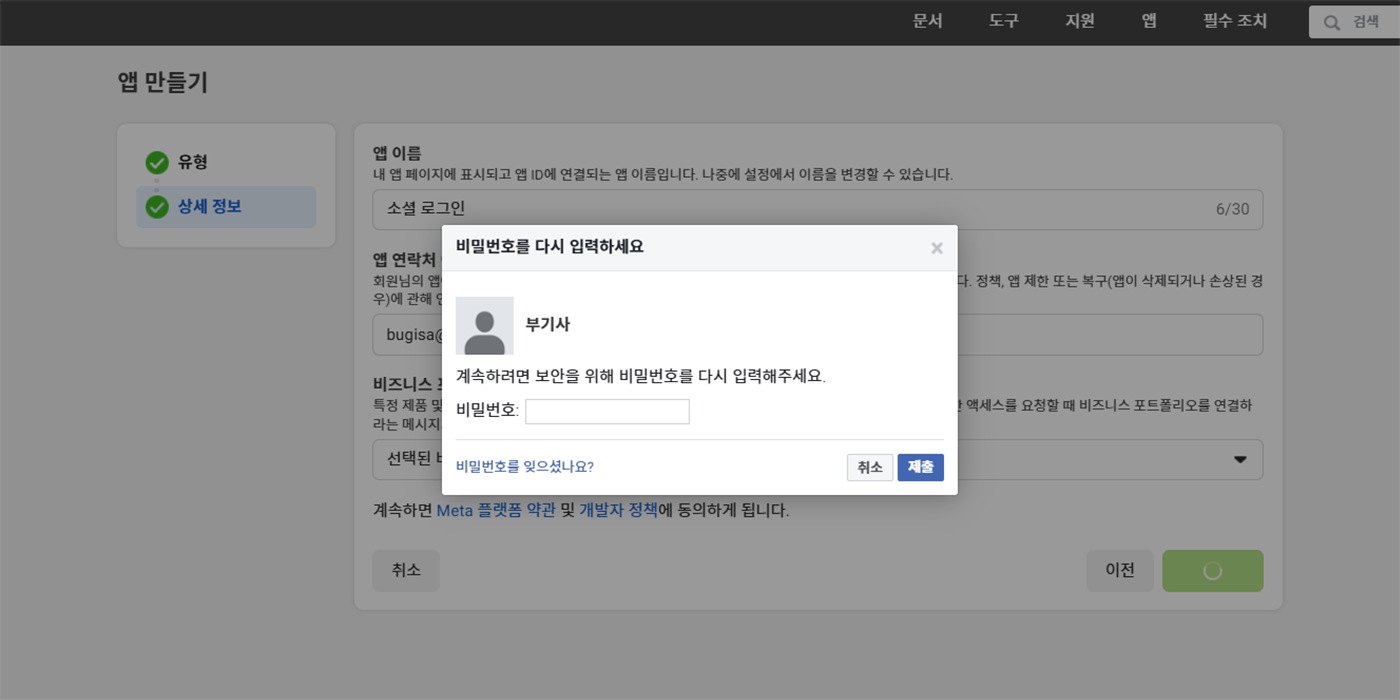Click the search magnifier icon
The height and width of the screenshot is (700, 1400).
1331,22
